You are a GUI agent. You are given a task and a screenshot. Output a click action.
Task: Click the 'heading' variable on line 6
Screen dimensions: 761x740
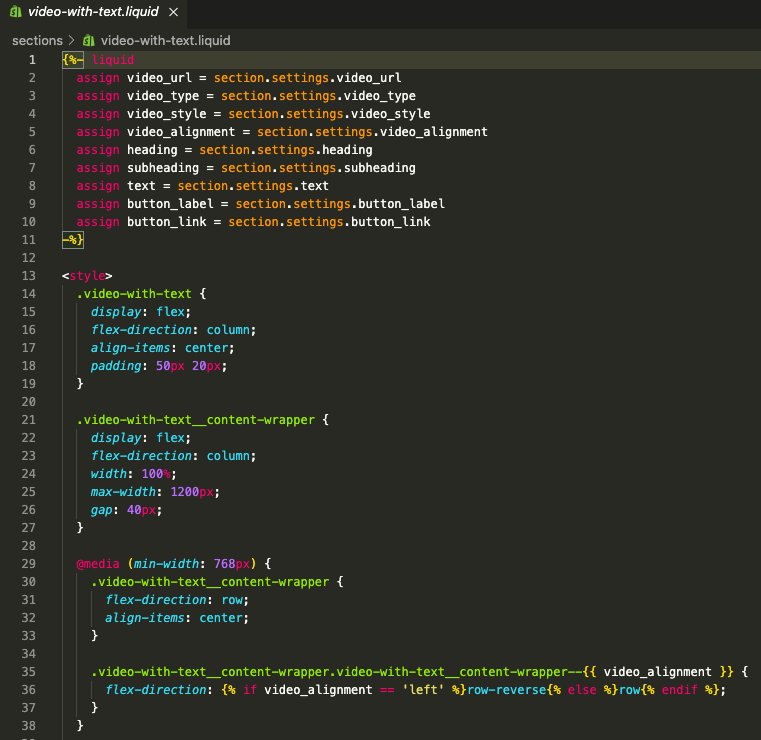point(152,149)
